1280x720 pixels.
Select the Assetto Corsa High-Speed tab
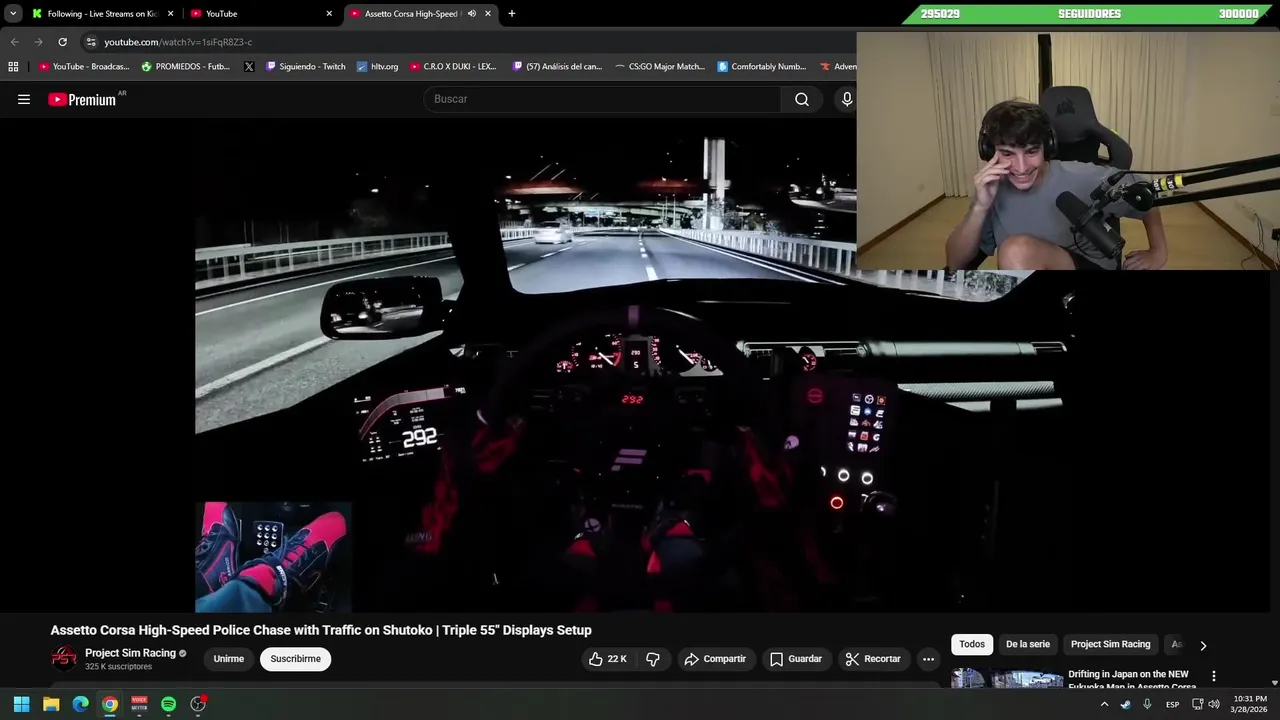[x=410, y=14]
